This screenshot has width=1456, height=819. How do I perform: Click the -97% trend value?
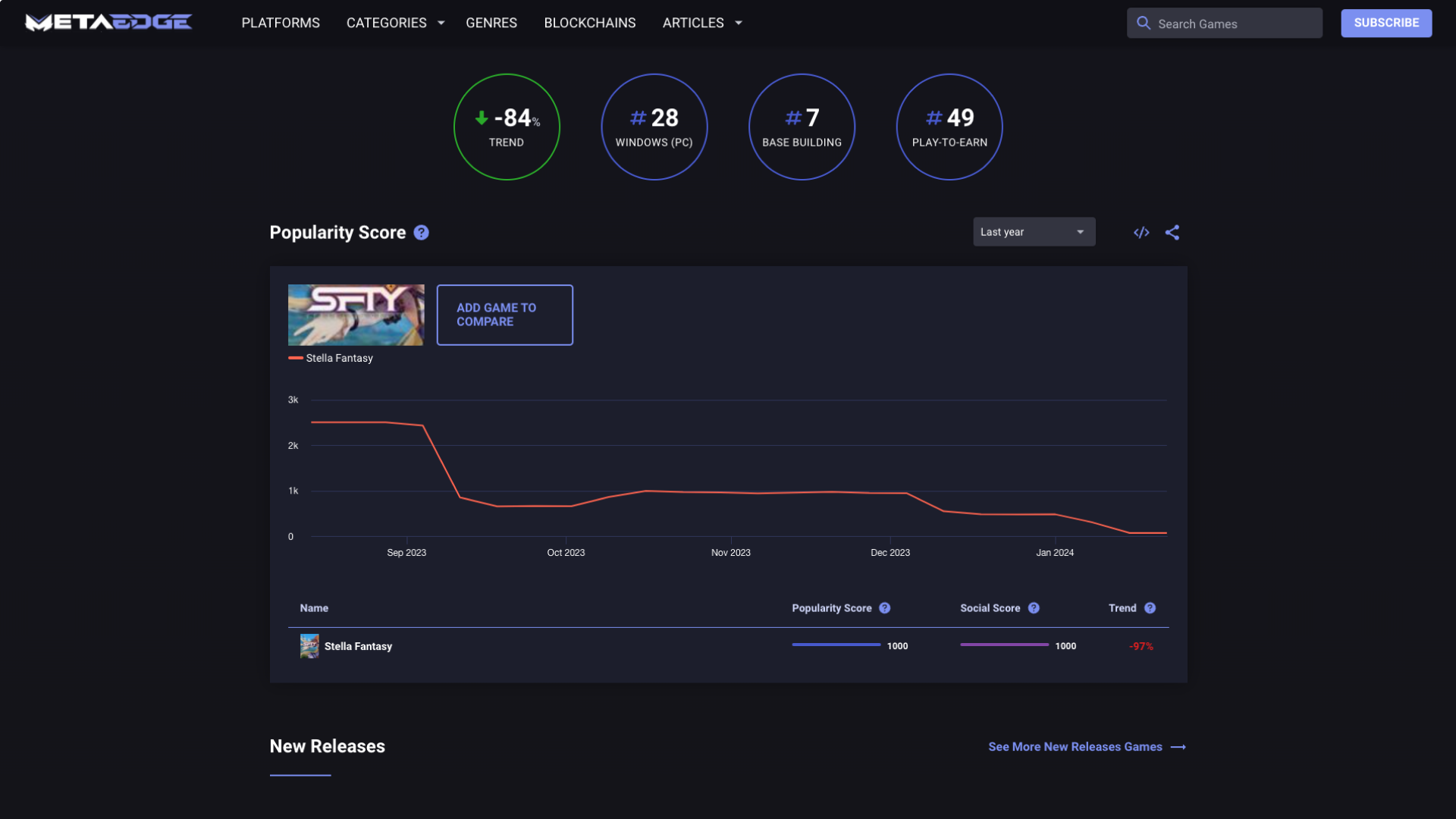click(x=1141, y=646)
